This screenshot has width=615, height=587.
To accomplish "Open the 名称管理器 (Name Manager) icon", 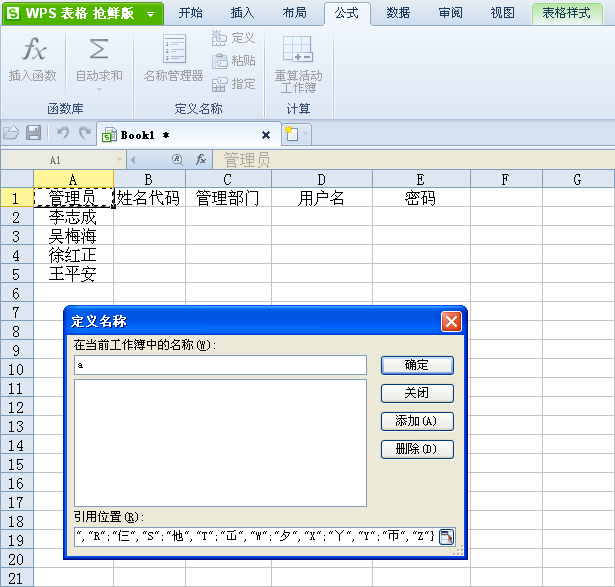I will point(173,50).
